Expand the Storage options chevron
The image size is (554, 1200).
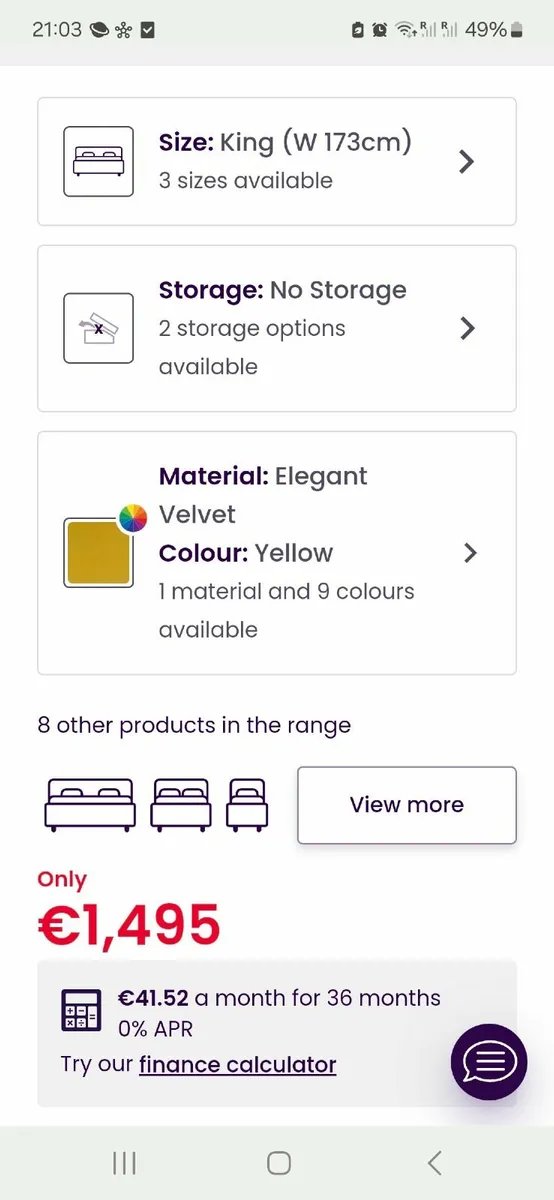[466, 328]
